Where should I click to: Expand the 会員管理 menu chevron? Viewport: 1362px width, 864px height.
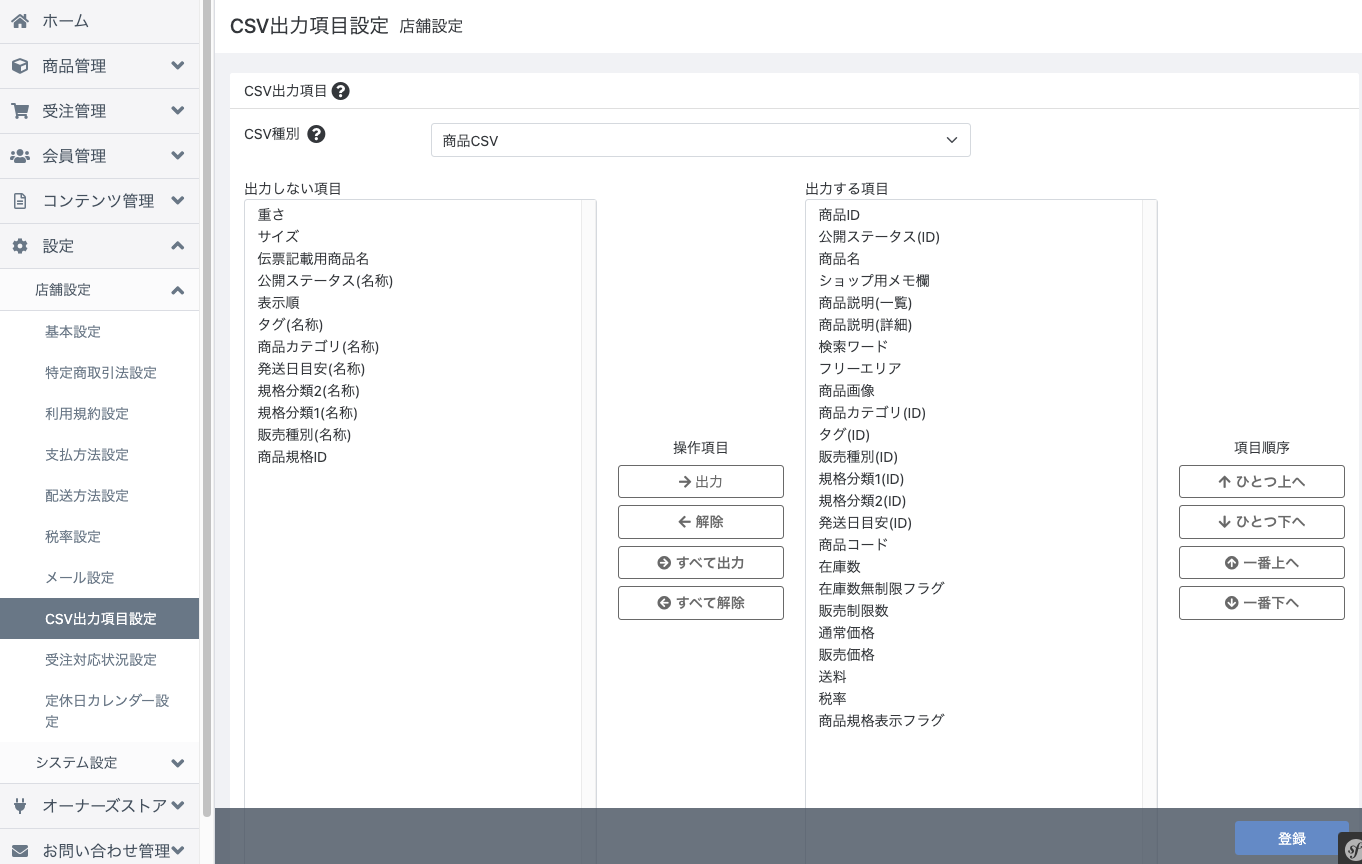tap(178, 156)
